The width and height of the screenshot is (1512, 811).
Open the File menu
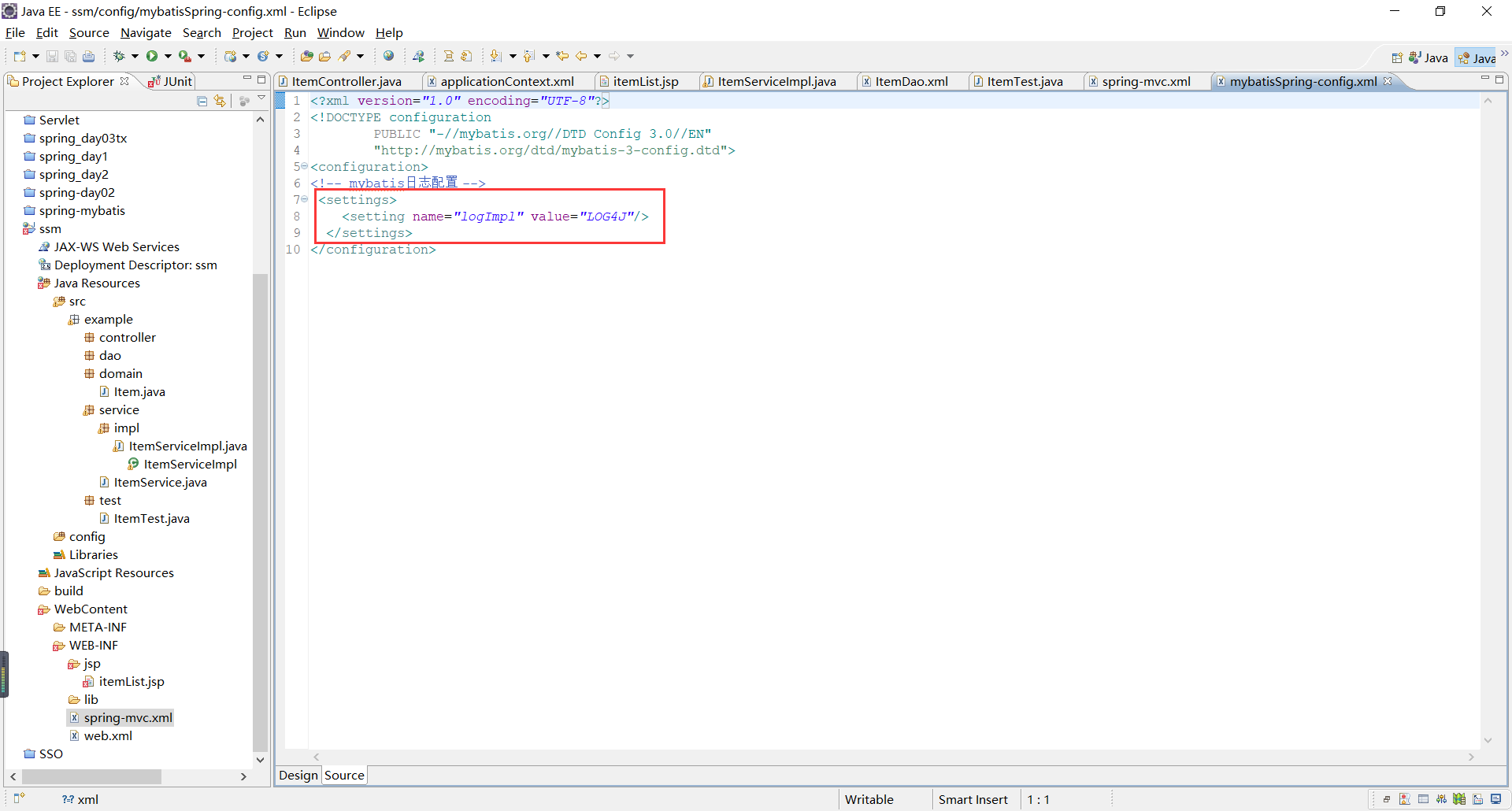[x=15, y=32]
